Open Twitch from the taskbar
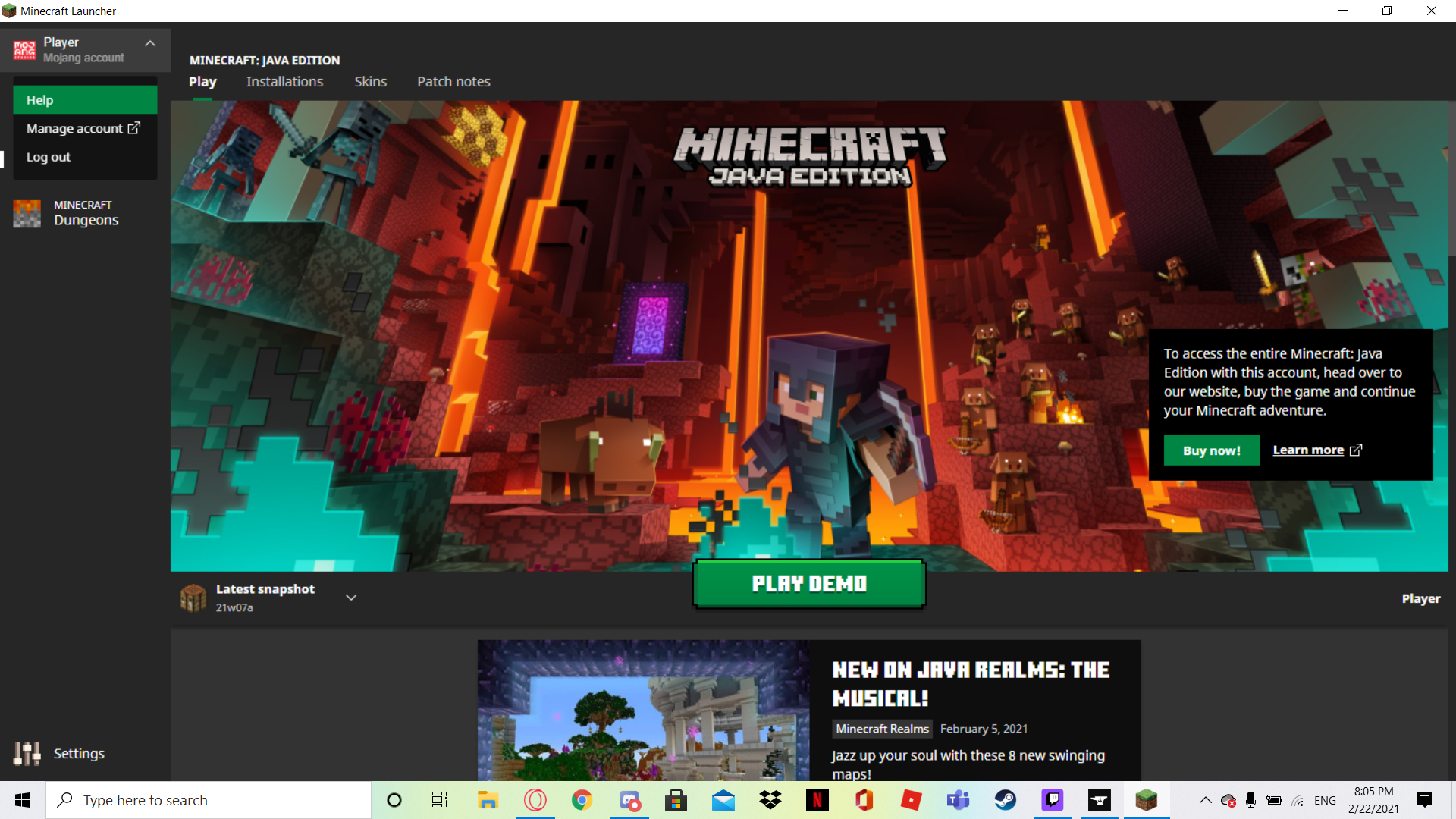The image size is (1456, 819). (x=1052, y=800)
